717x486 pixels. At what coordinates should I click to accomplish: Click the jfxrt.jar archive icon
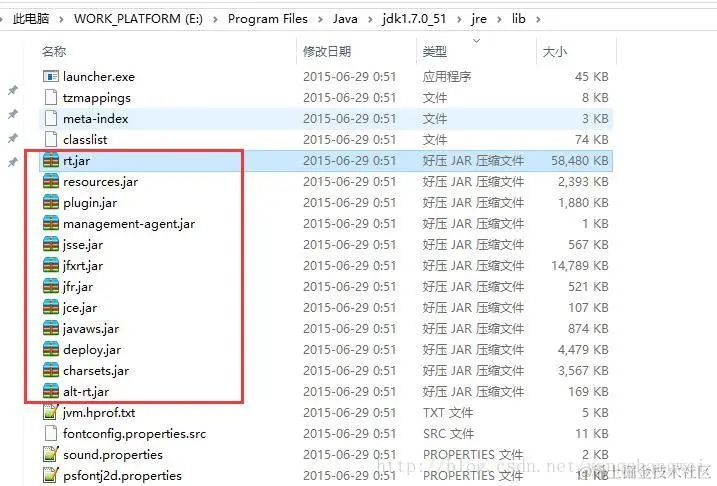click(51, 266)
